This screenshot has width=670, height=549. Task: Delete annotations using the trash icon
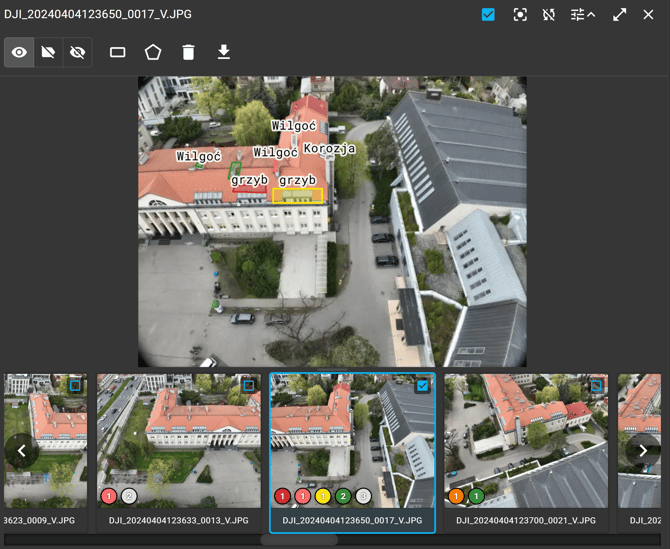point(188,53)
